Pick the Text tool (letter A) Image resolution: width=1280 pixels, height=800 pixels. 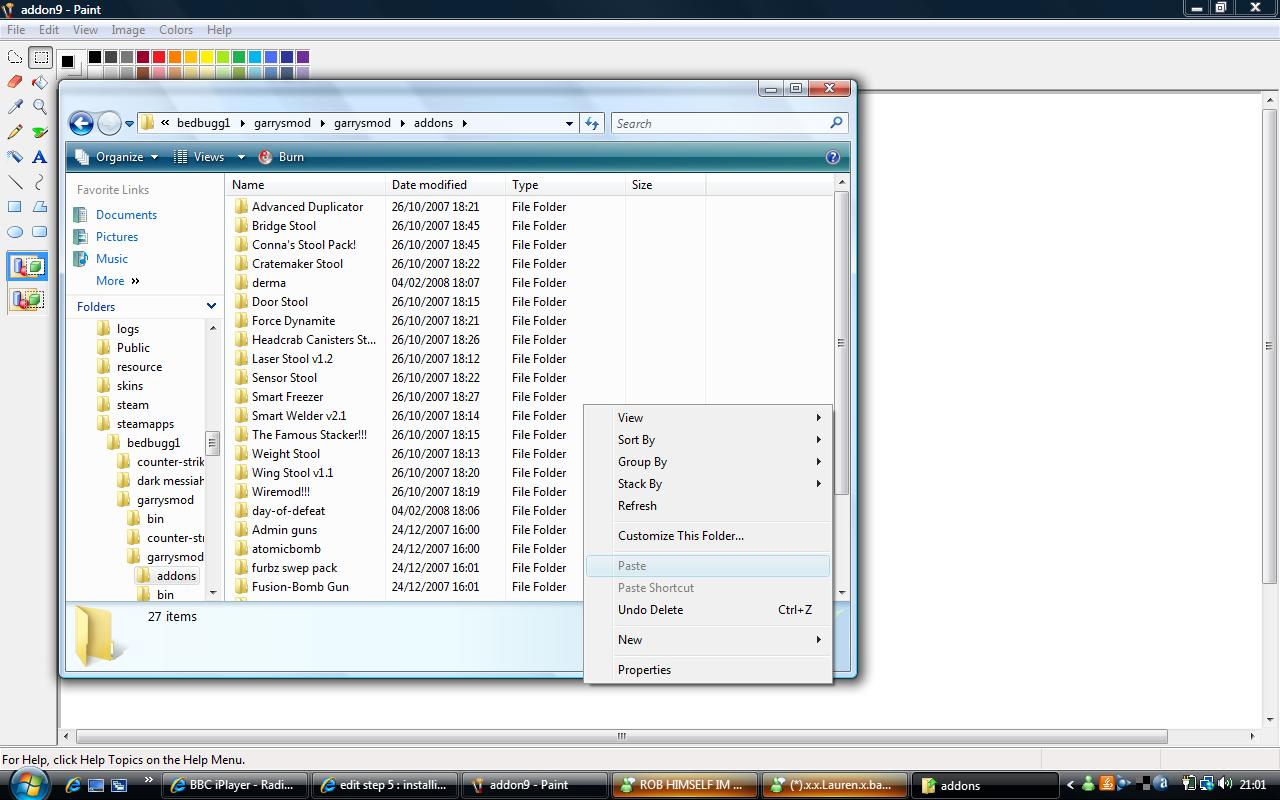[40, 157]
